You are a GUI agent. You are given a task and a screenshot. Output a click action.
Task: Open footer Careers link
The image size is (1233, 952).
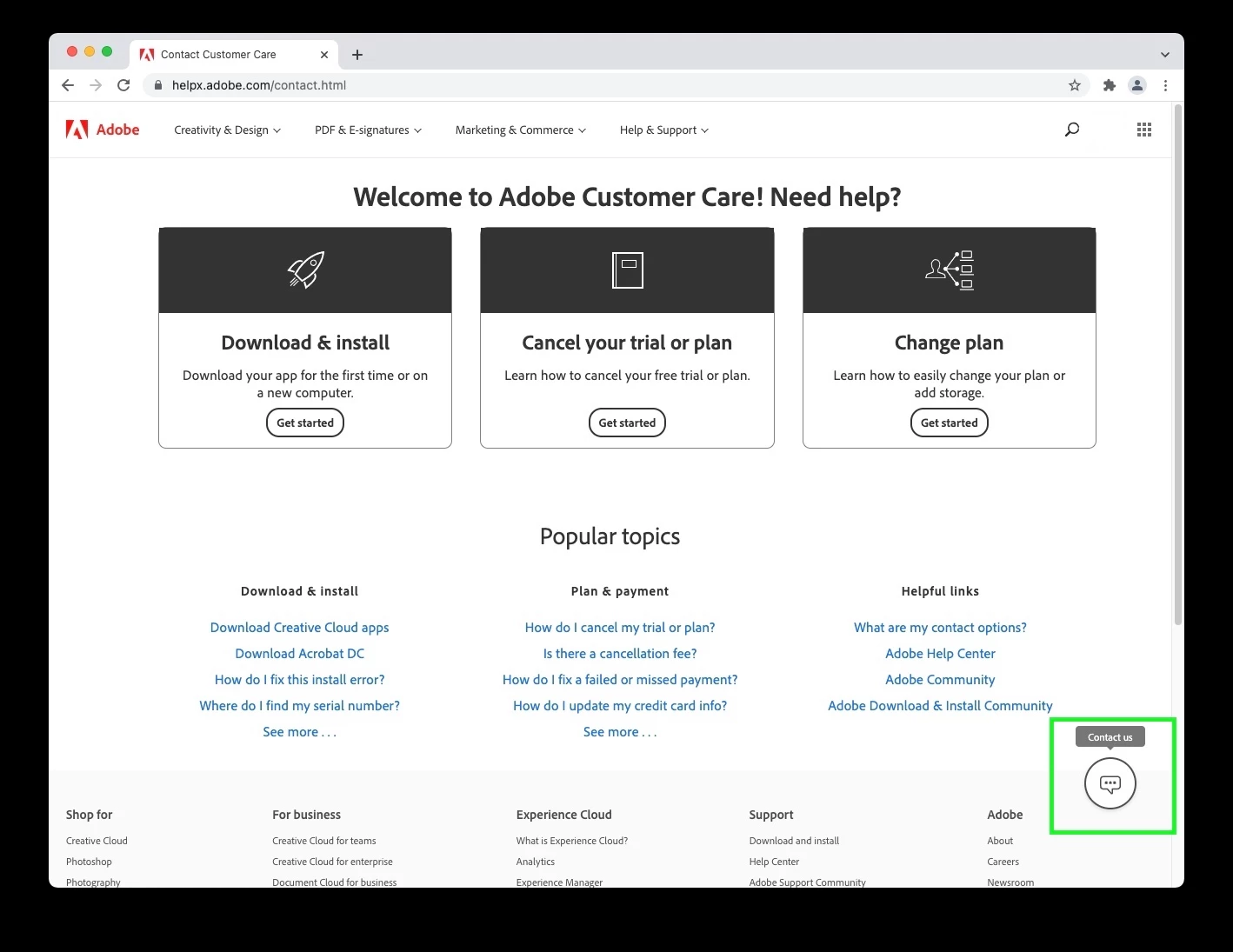point(1003,862)
